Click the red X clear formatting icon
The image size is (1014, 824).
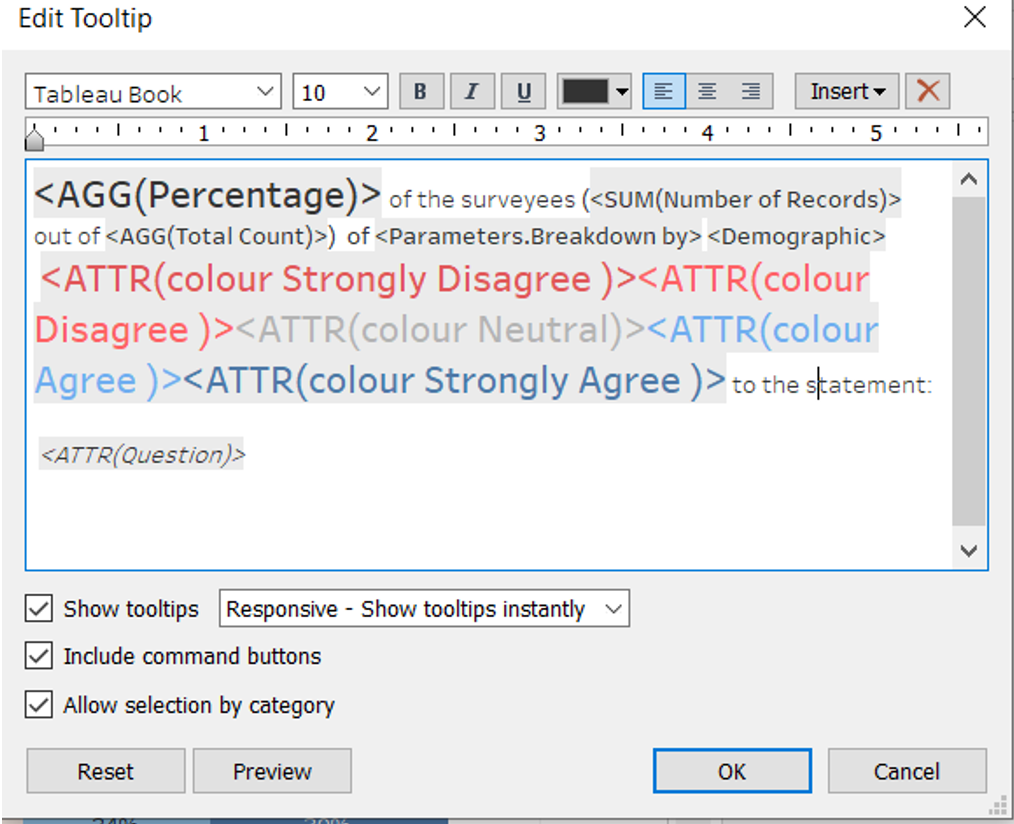(x=928, y=92)
